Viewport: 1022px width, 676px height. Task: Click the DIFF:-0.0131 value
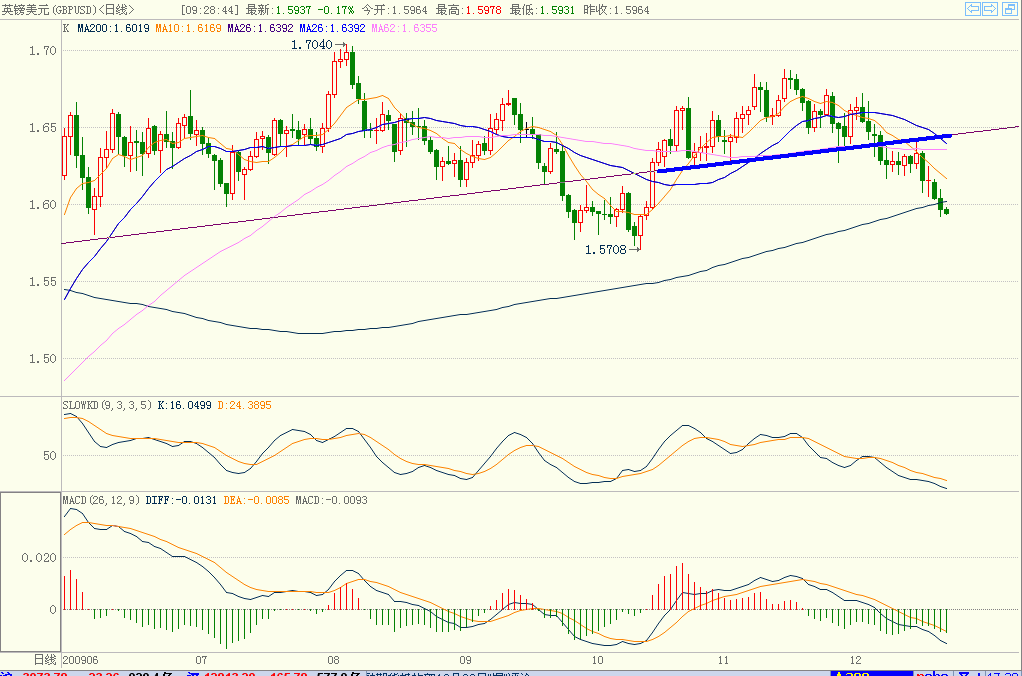[x=181, y=500]
